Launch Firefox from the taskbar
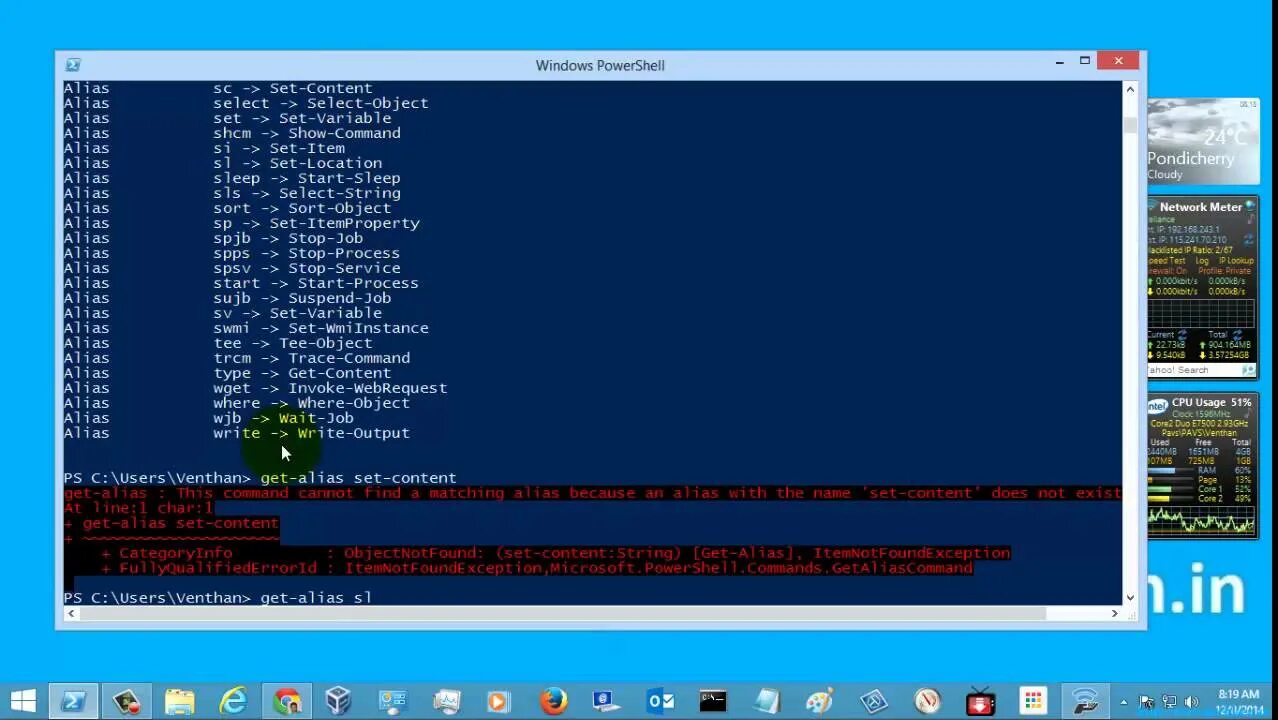Viewport: 1278px width, 720px height. [x=553, y=701]
